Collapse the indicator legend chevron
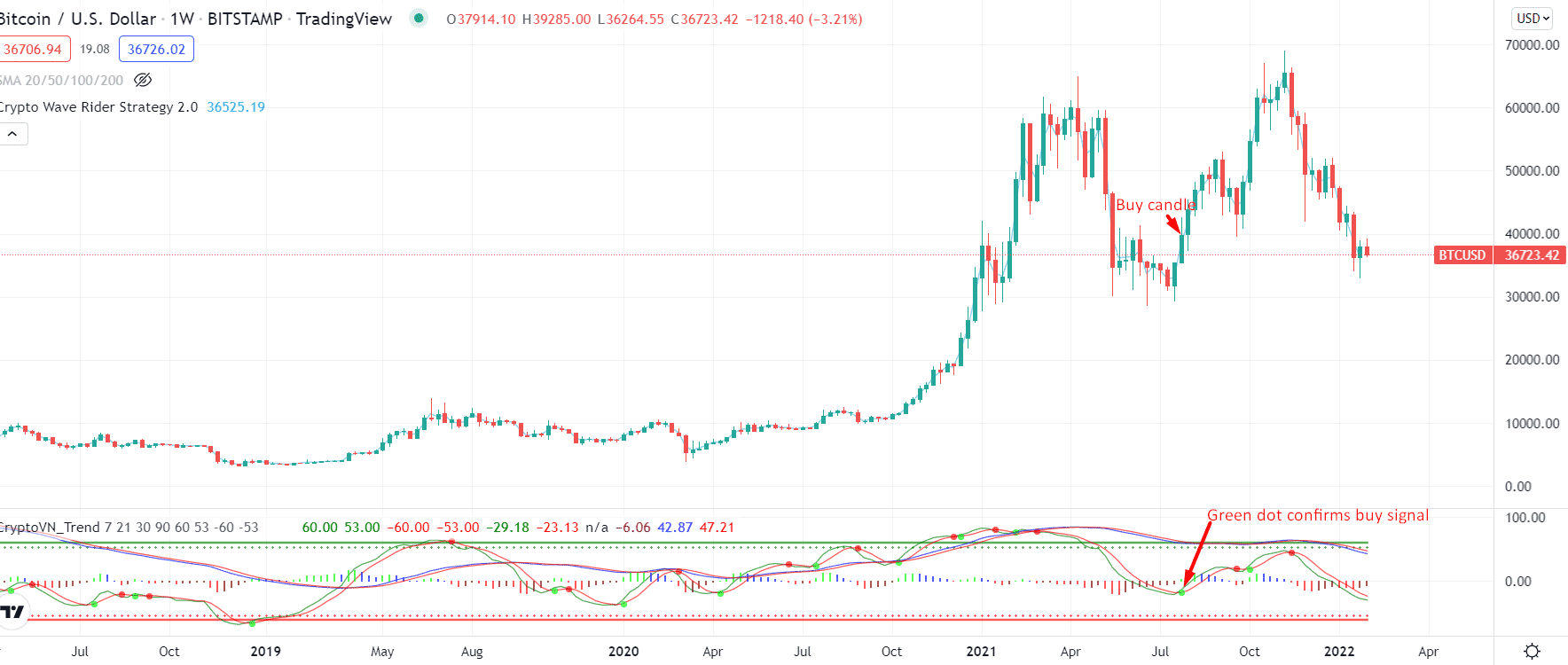The height and width of the screenshot is (665, 1568). [x=12, y=134]
